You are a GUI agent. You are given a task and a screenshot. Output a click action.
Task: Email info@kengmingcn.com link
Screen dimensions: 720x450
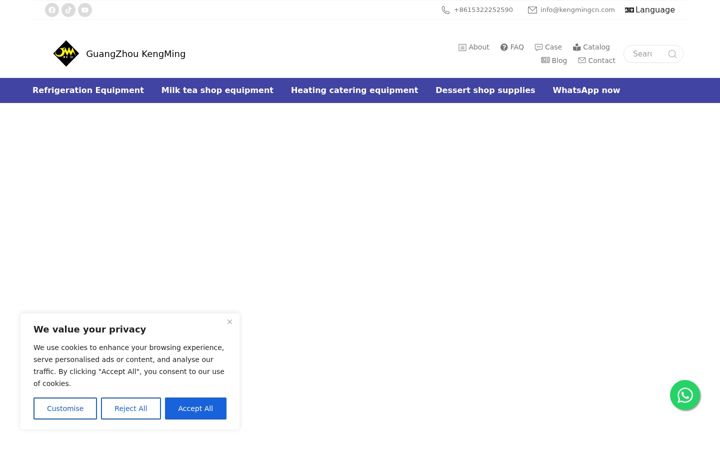[571, 10]
